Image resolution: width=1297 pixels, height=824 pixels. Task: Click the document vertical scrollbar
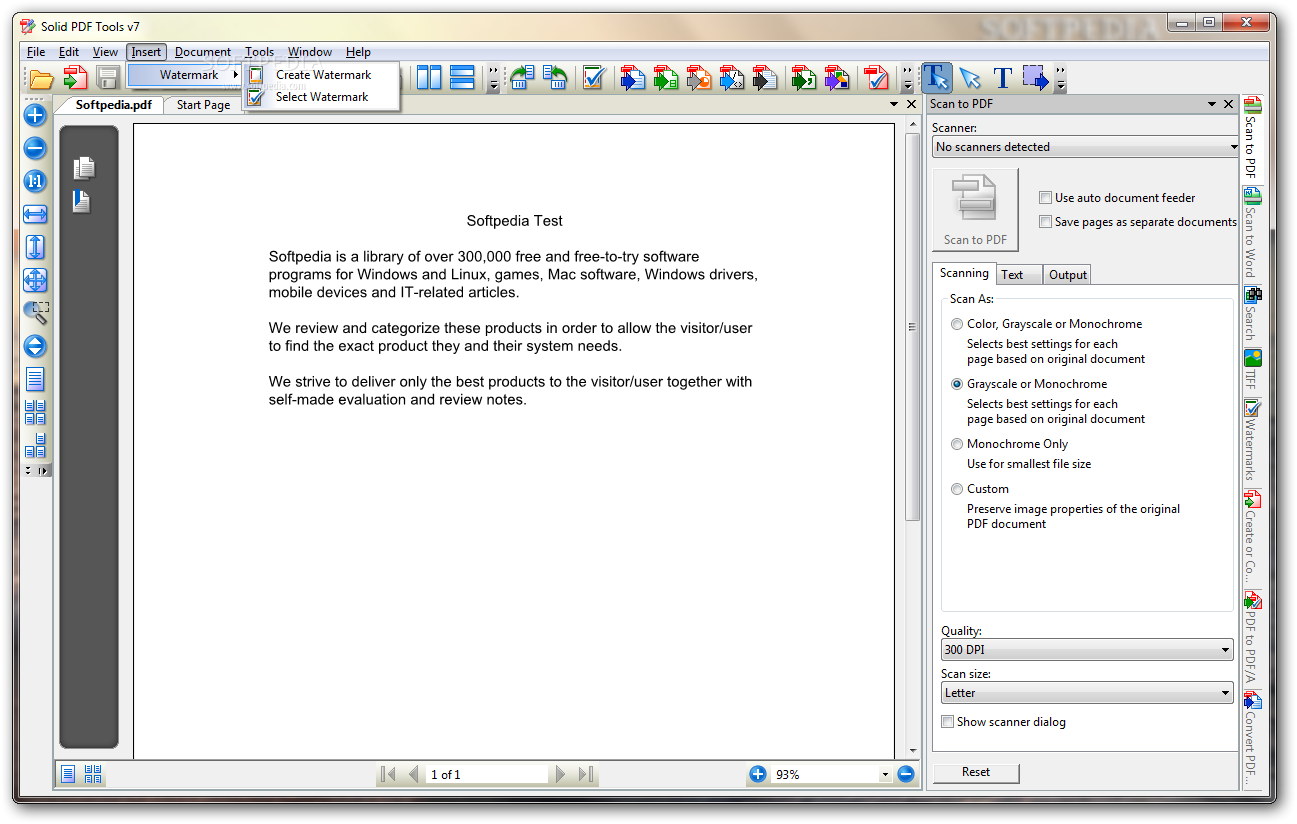click(x=911, y=327)
